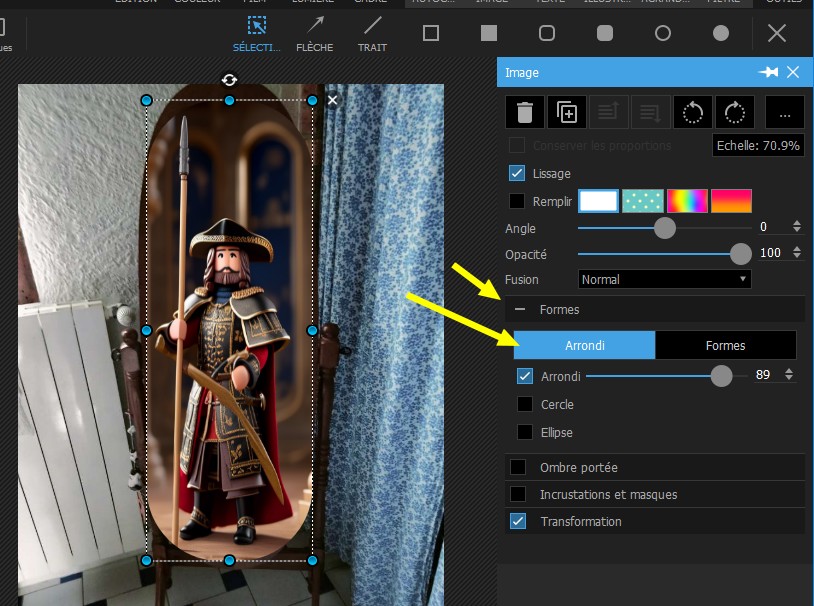Viewport: 814px width, 606px height.
Task: Click the Opacité slider handle
Action: pos(740,254)
